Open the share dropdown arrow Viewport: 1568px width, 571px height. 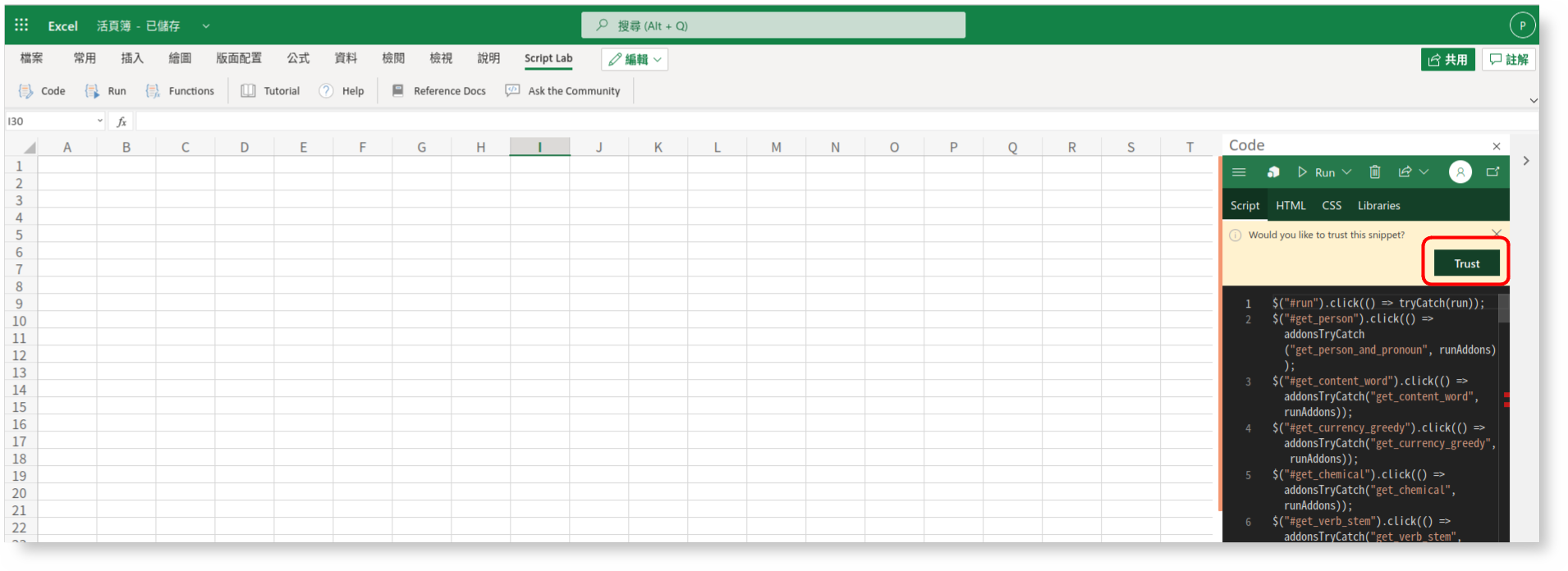point(1424,172)
